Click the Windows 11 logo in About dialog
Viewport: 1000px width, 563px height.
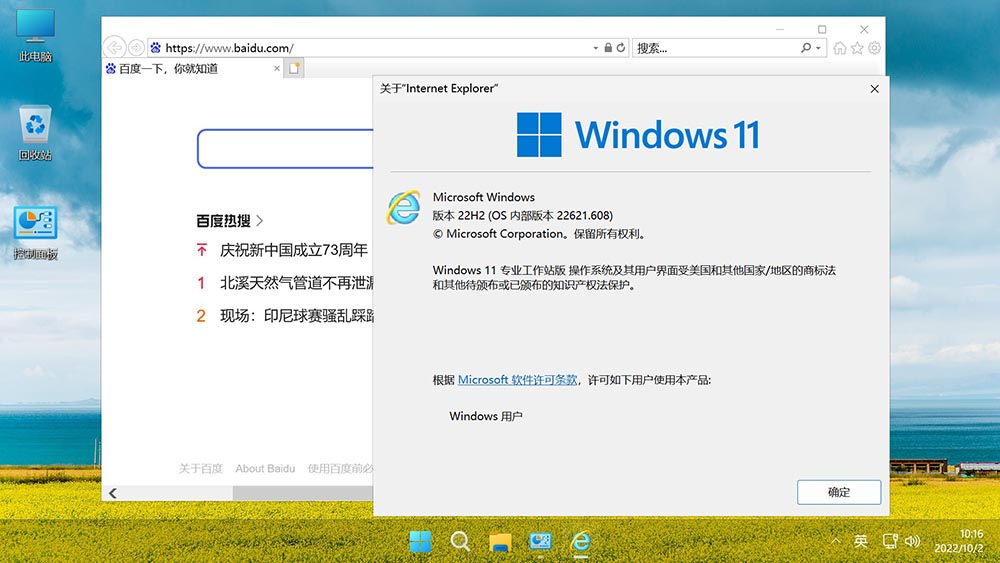point(638,135)
